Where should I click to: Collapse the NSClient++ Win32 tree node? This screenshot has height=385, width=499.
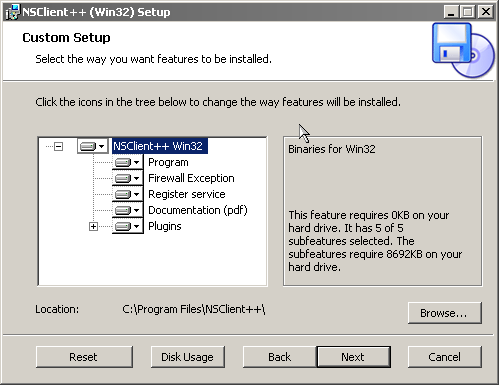pos(59,146)
